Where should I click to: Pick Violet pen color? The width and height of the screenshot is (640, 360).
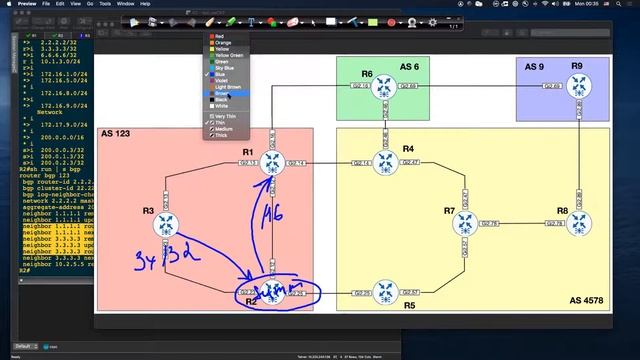[226, 81]
